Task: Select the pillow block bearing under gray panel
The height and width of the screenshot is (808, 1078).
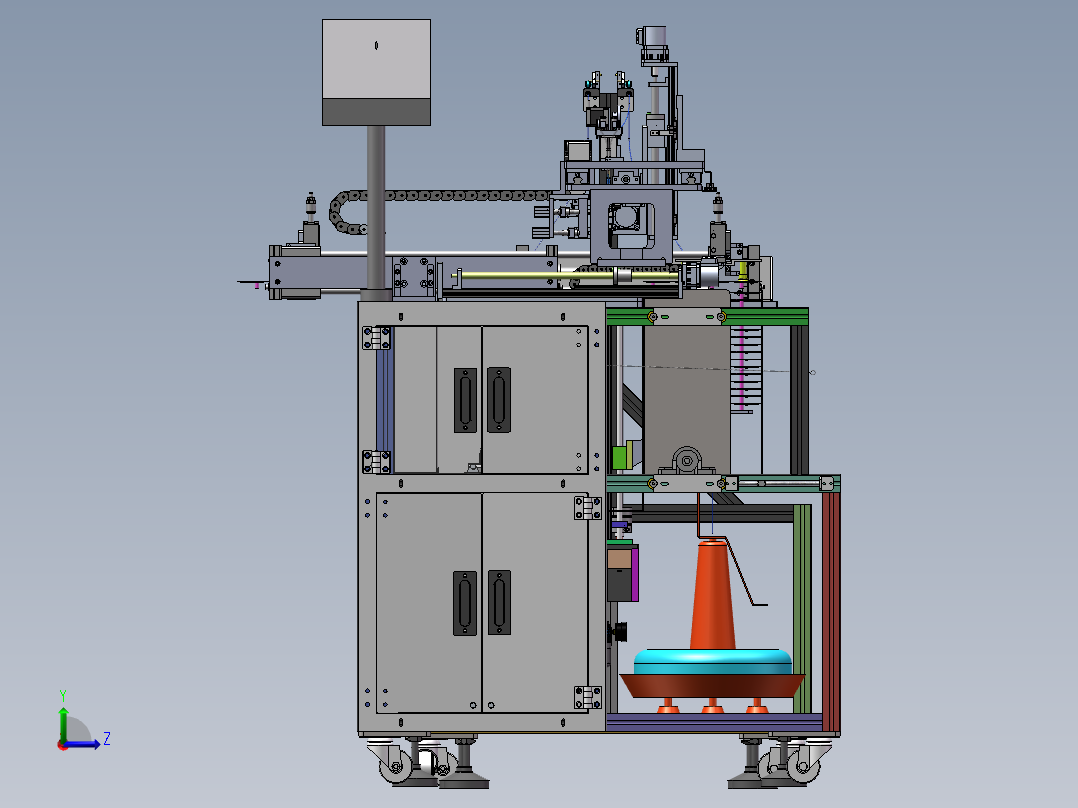Action: click(688, 459)
